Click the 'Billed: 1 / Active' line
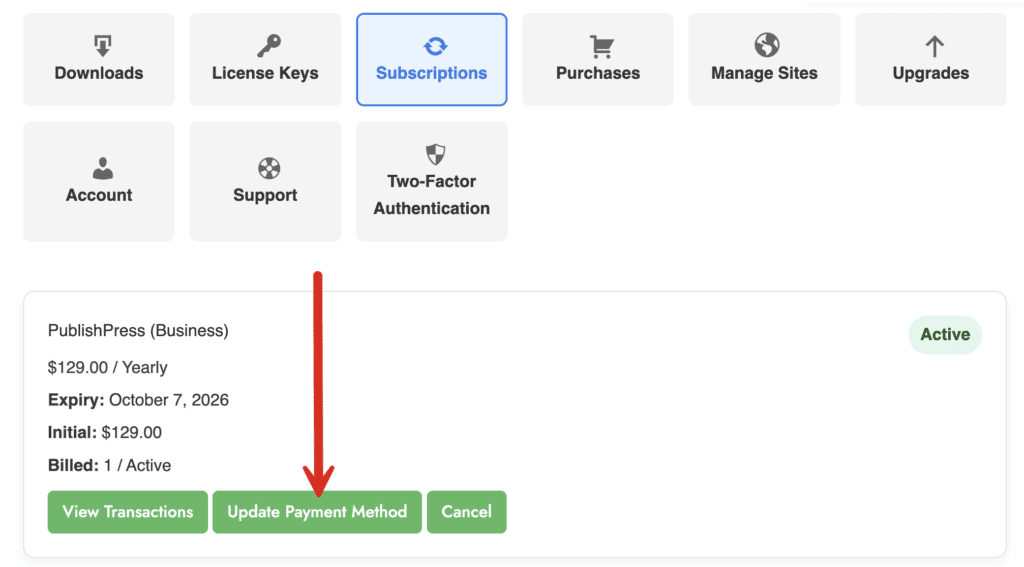Viewport: 1024px width, 567px height. (x=109, y=465)
